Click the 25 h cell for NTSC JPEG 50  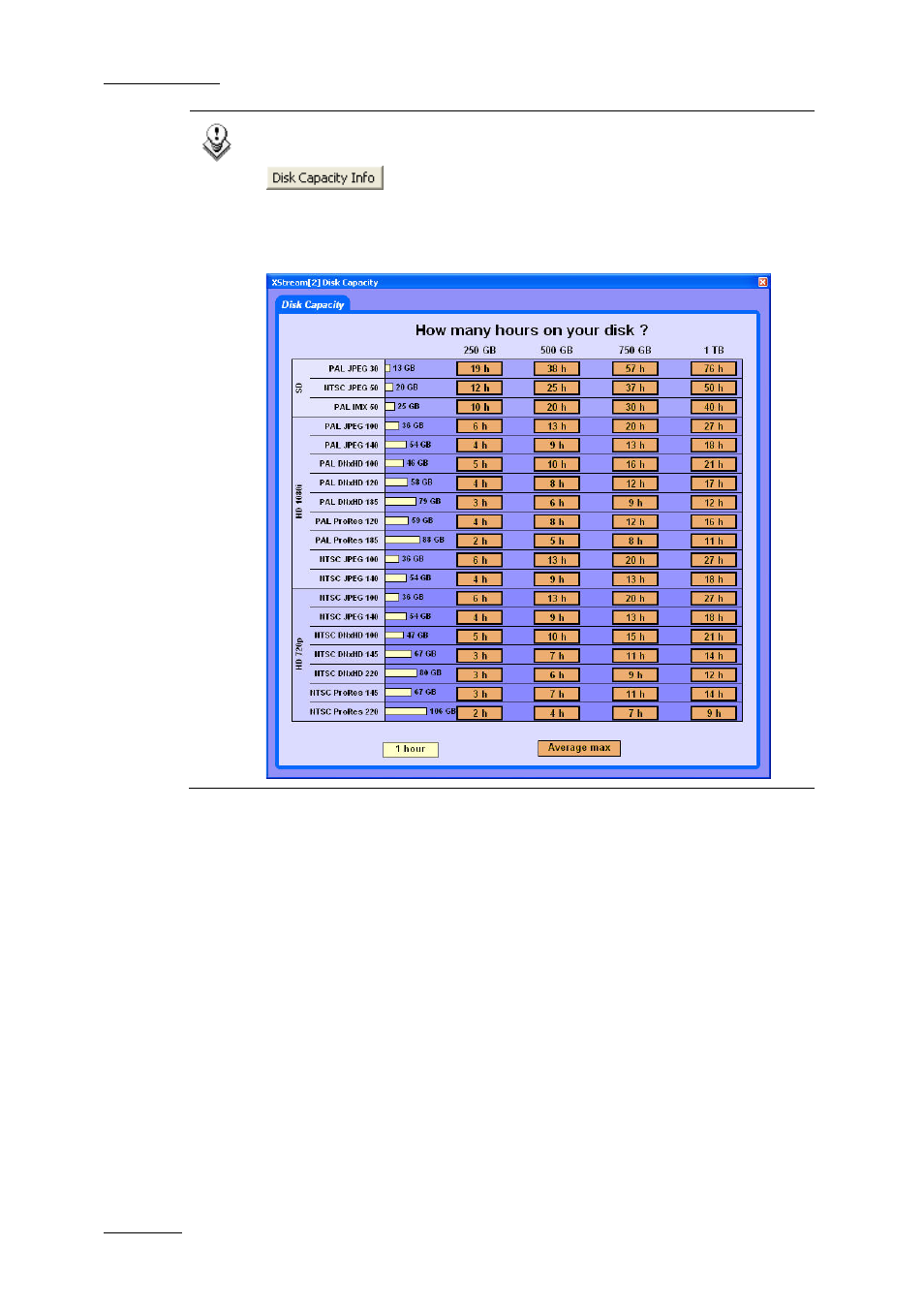pyautogui.click(x=557, y=388)
